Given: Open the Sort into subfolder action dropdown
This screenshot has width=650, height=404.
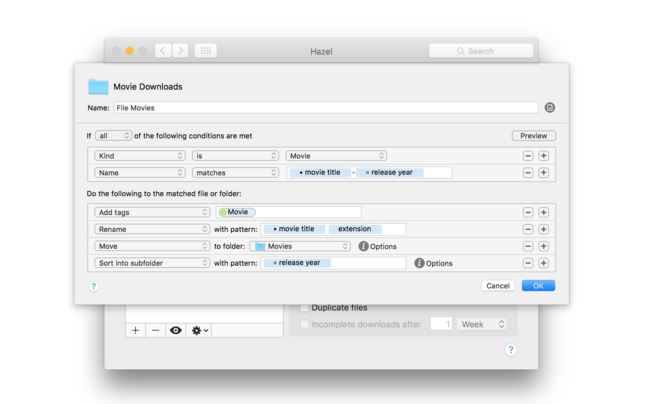Looking at the screenshot, I should click(152, 263).
